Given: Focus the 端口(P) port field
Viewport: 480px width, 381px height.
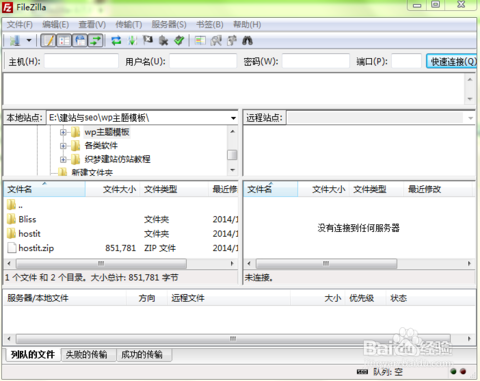Looking at the screenshot, I should tap(406, 61).
